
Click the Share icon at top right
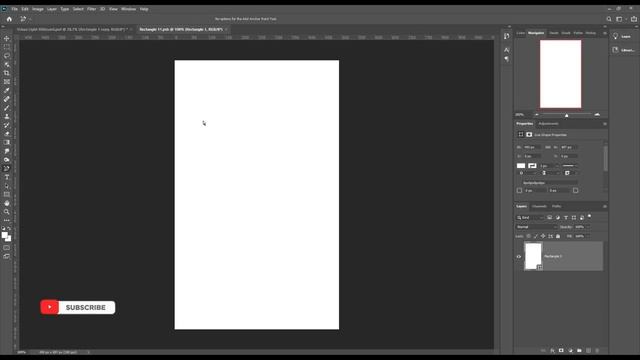[633, 19]
